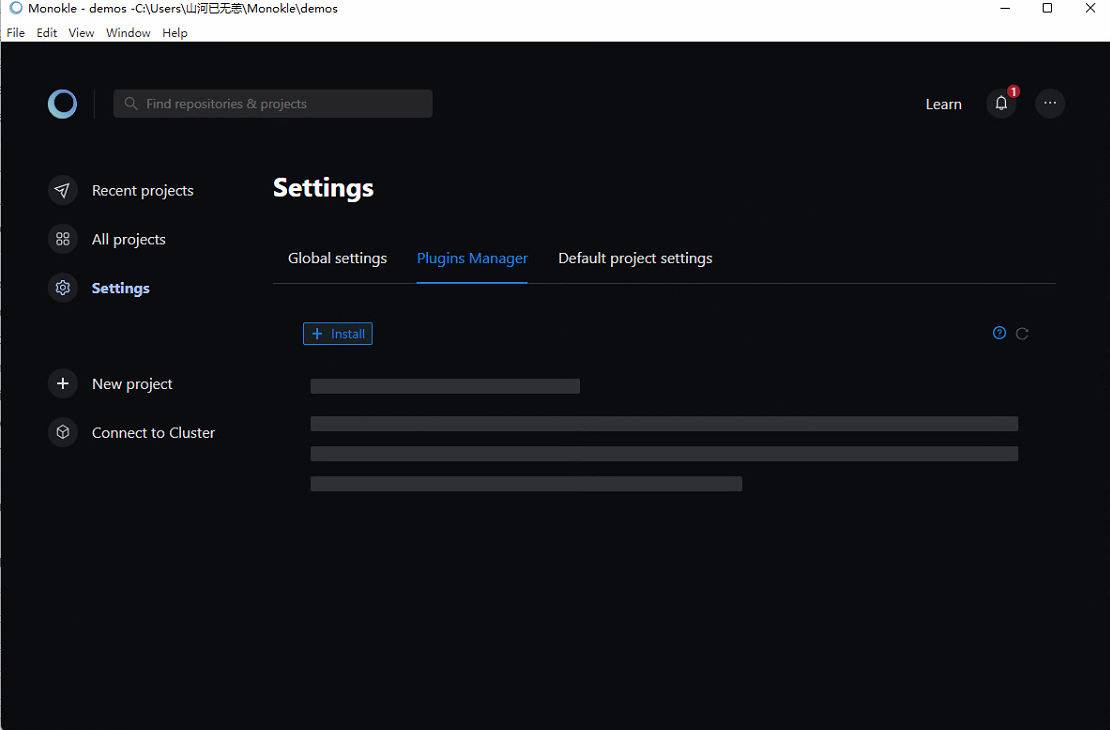Viewport: 1110px width, 730px height.
Task: Click the Connect to Cluster cube icon
Action: point(62,432)
